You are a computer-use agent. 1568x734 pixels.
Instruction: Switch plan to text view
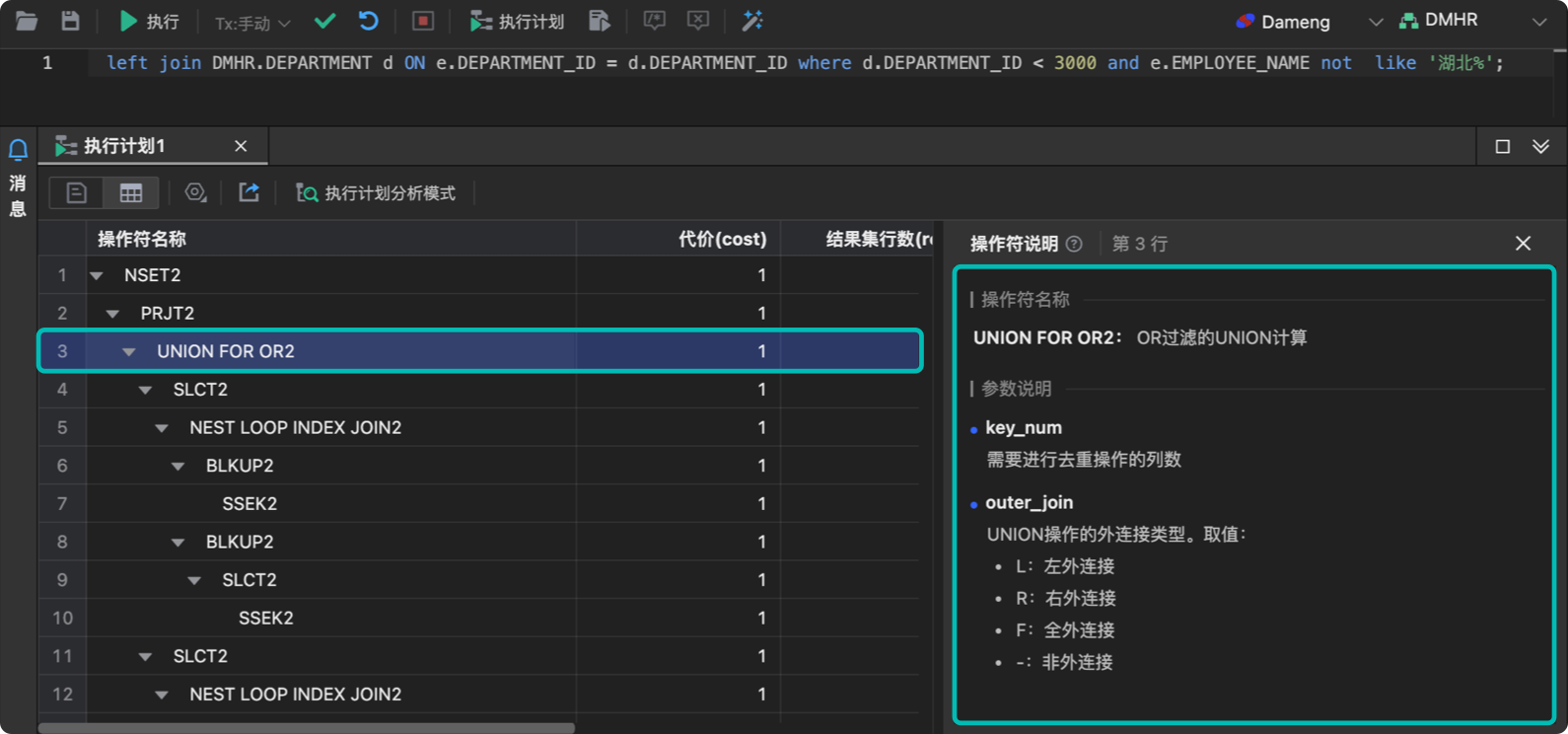76,192
